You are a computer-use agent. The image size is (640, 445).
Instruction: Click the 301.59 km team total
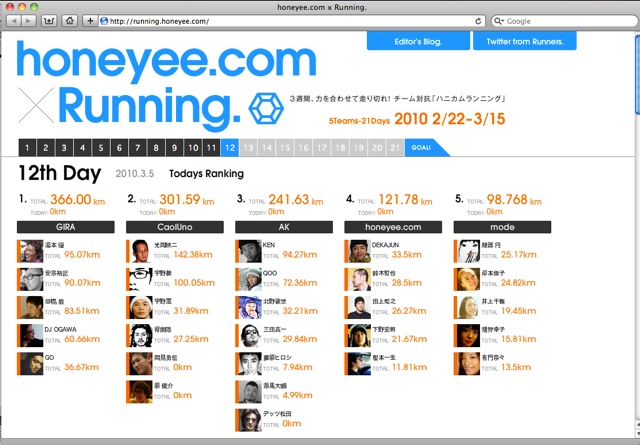187,200
